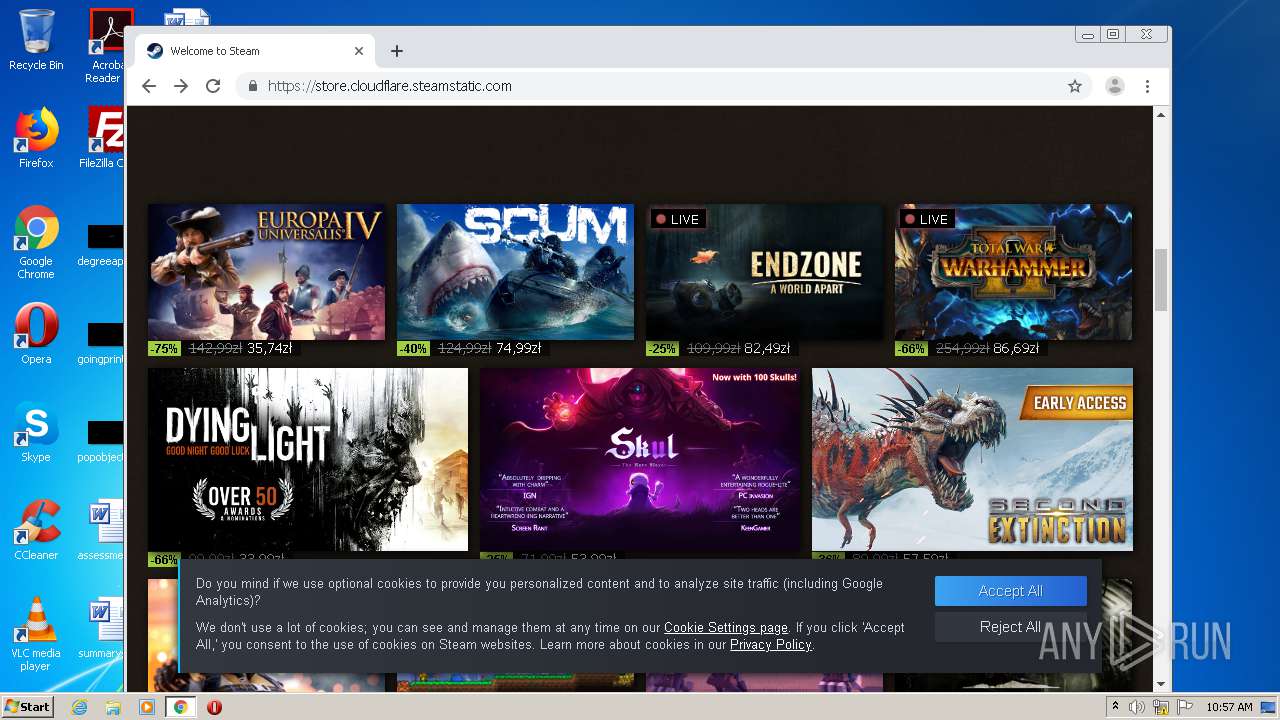The image size is (1280, 720).
Task: Open the Skype desktop icon
Action: [x=36, y=432]
